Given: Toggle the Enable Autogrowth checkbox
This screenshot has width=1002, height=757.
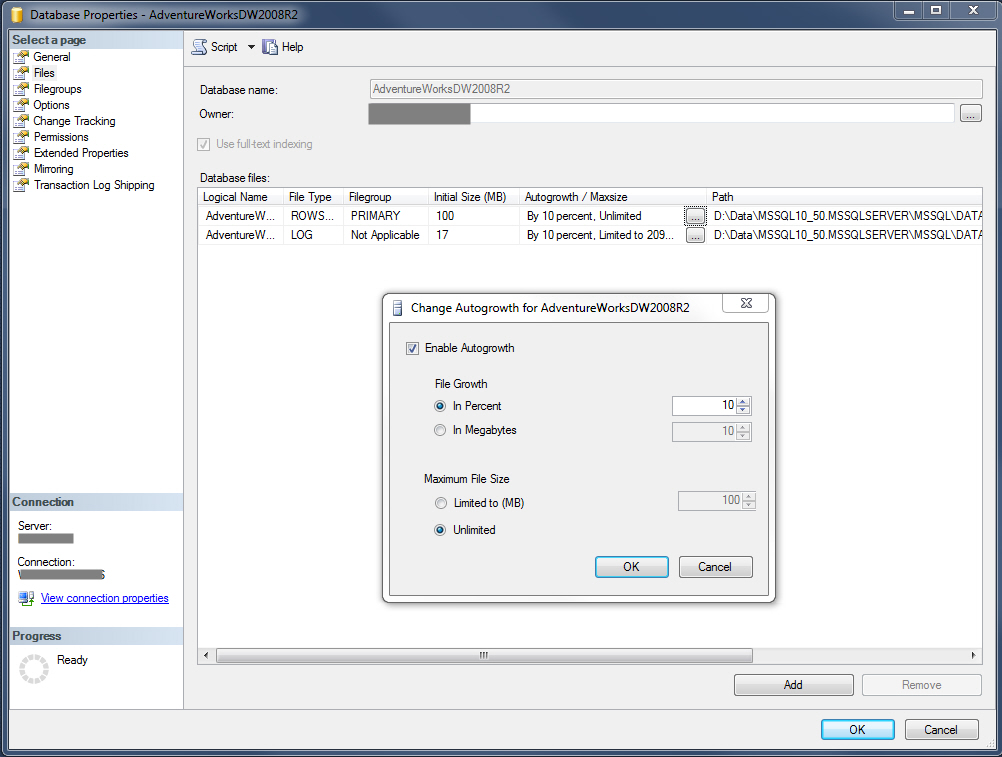Looking at the screenshot, I should [412, 348].
